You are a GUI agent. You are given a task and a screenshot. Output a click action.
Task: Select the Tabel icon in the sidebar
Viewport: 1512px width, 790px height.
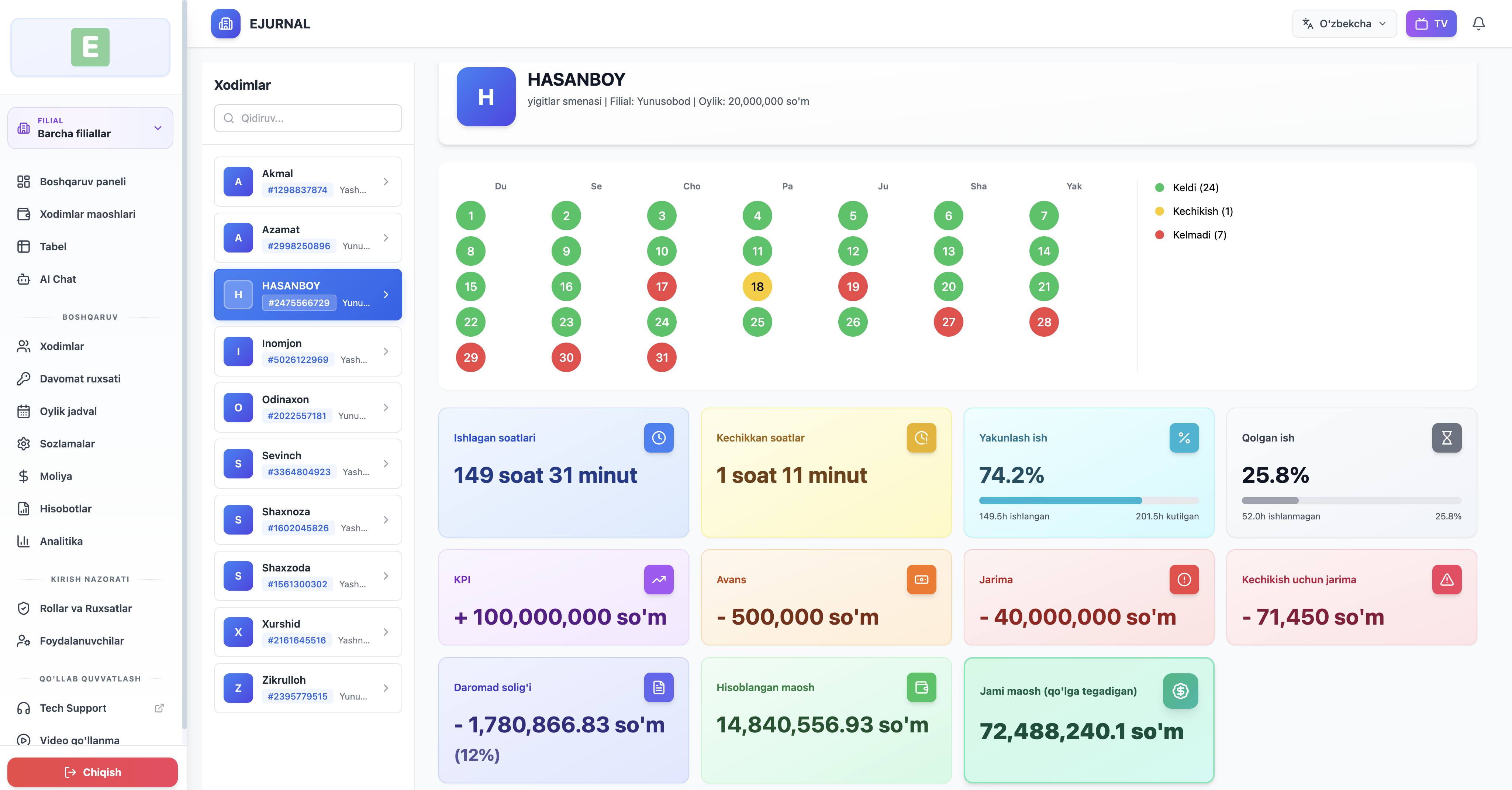pyautogui.click(x=24, y=247)
